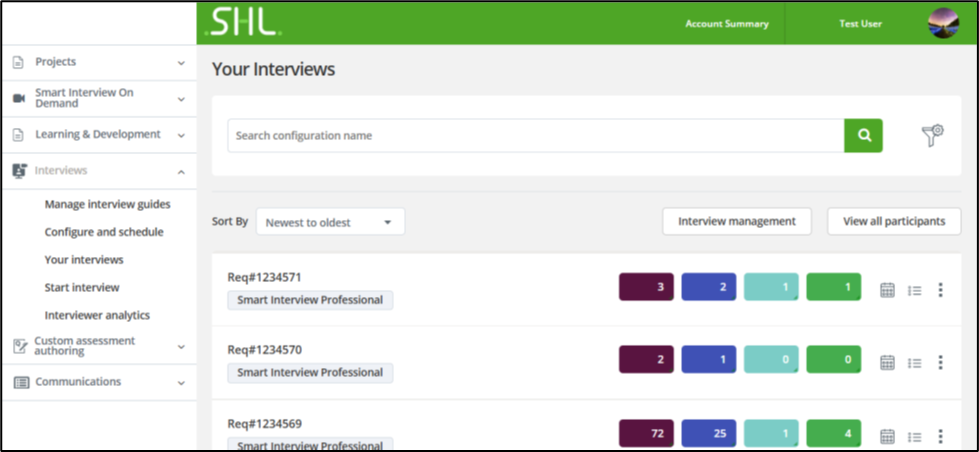Click the Interview management button
Viewport: 979px width, 452px height.
click(737, 222)
